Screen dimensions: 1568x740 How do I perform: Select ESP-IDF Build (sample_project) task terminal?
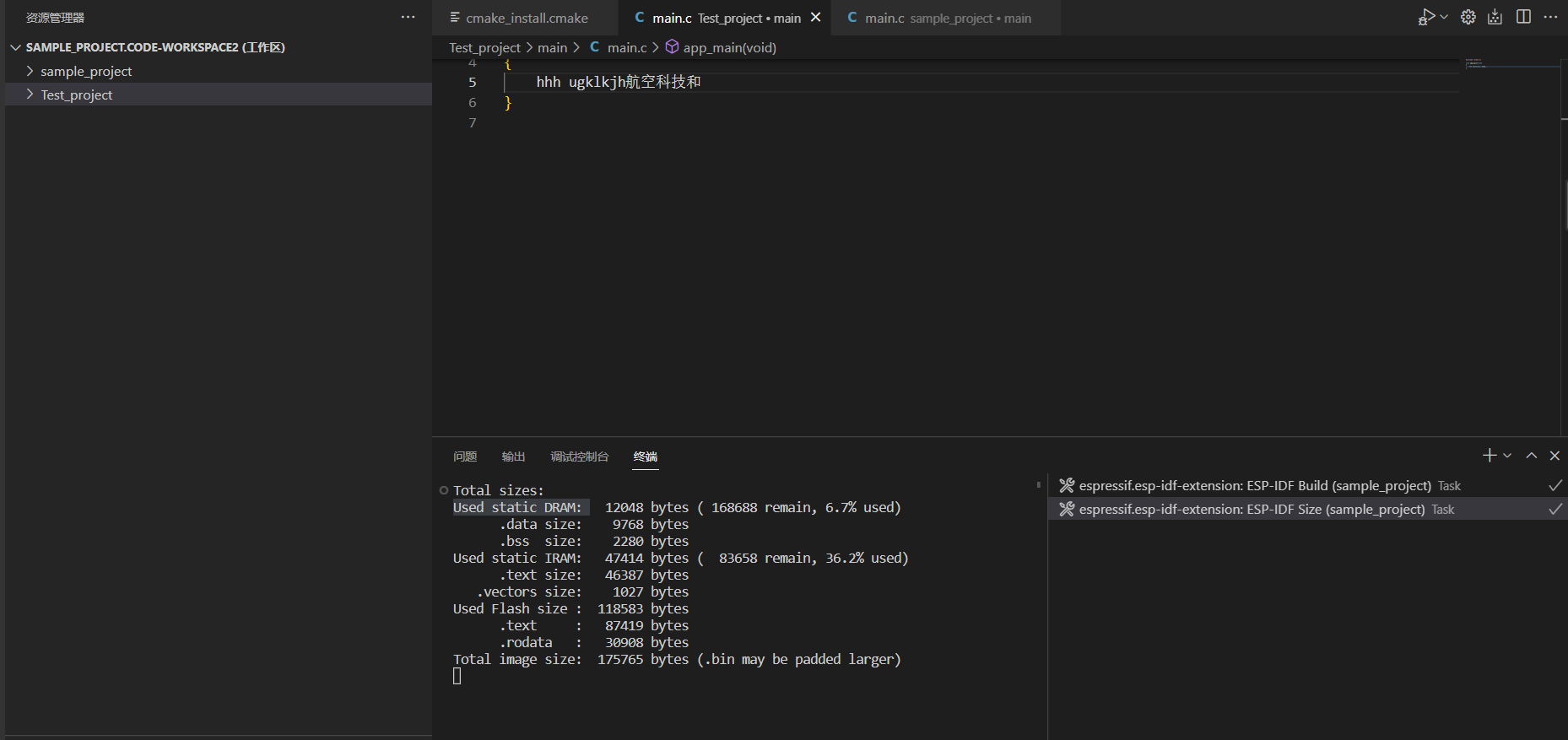pyautogui.click(x=1307, y=485)
